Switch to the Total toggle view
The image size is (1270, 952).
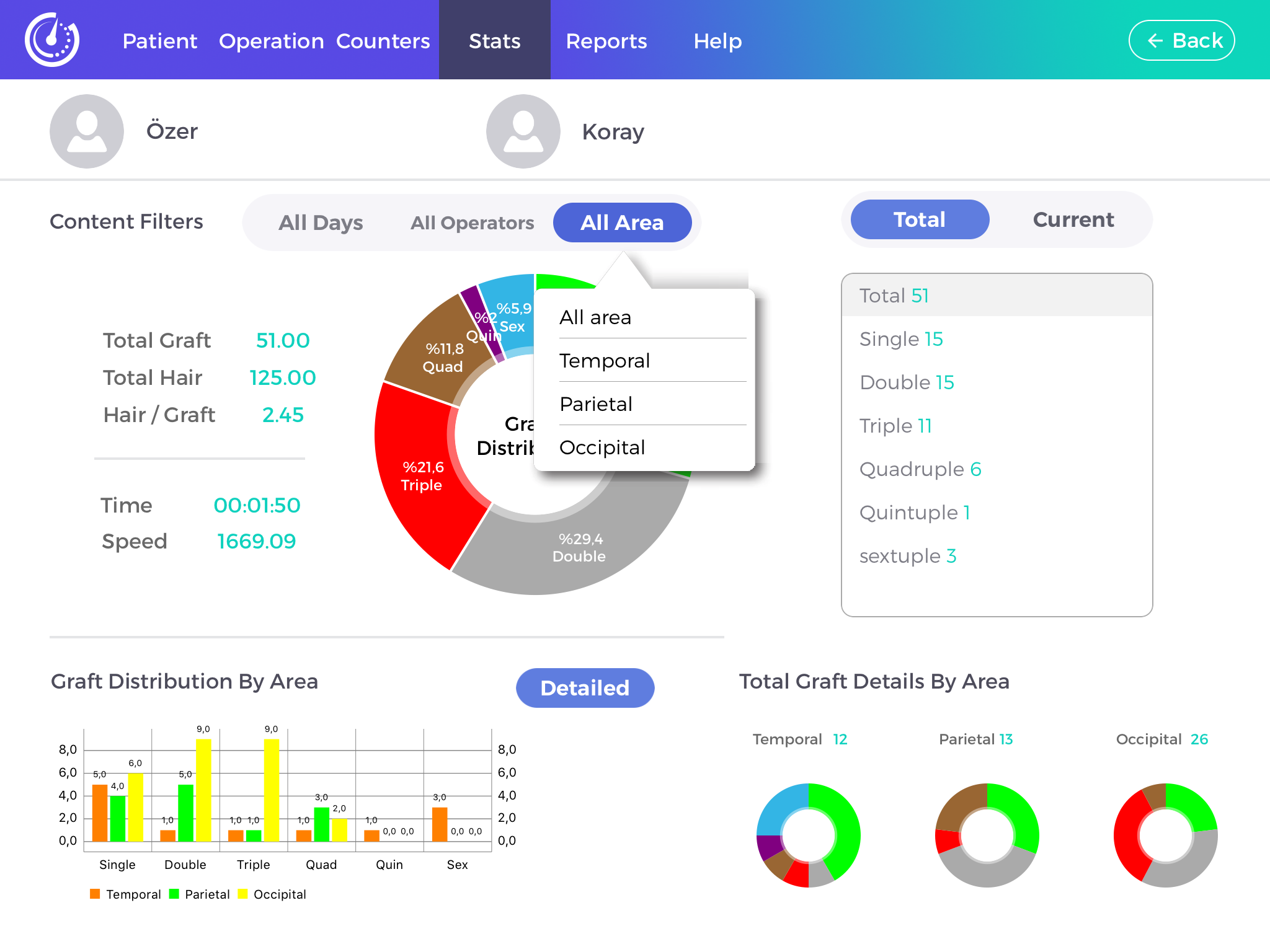pyautogui.click(x=920, y=220)
